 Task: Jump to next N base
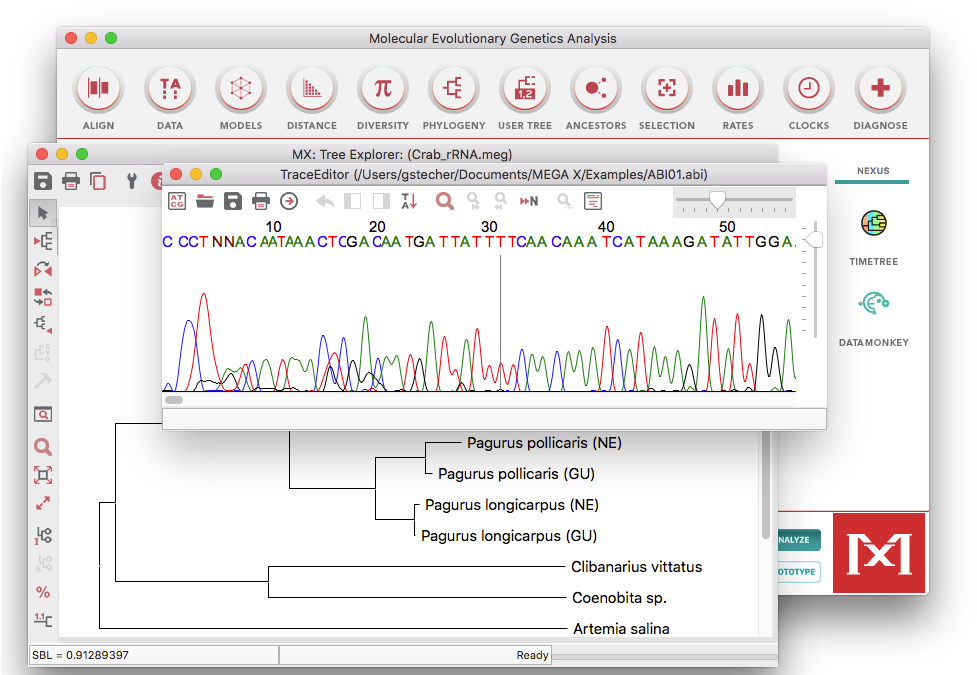pos(529,201)
